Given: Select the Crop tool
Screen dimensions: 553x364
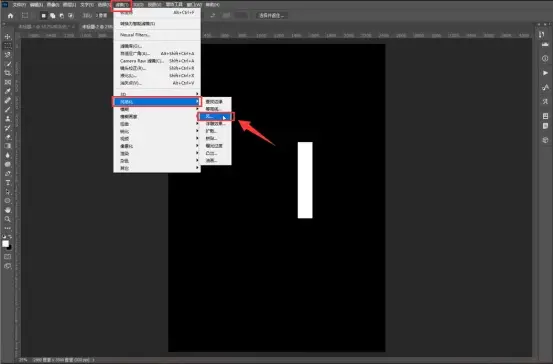Looking at the screenshot, I should pyautogui.click(x=7, y=73).
